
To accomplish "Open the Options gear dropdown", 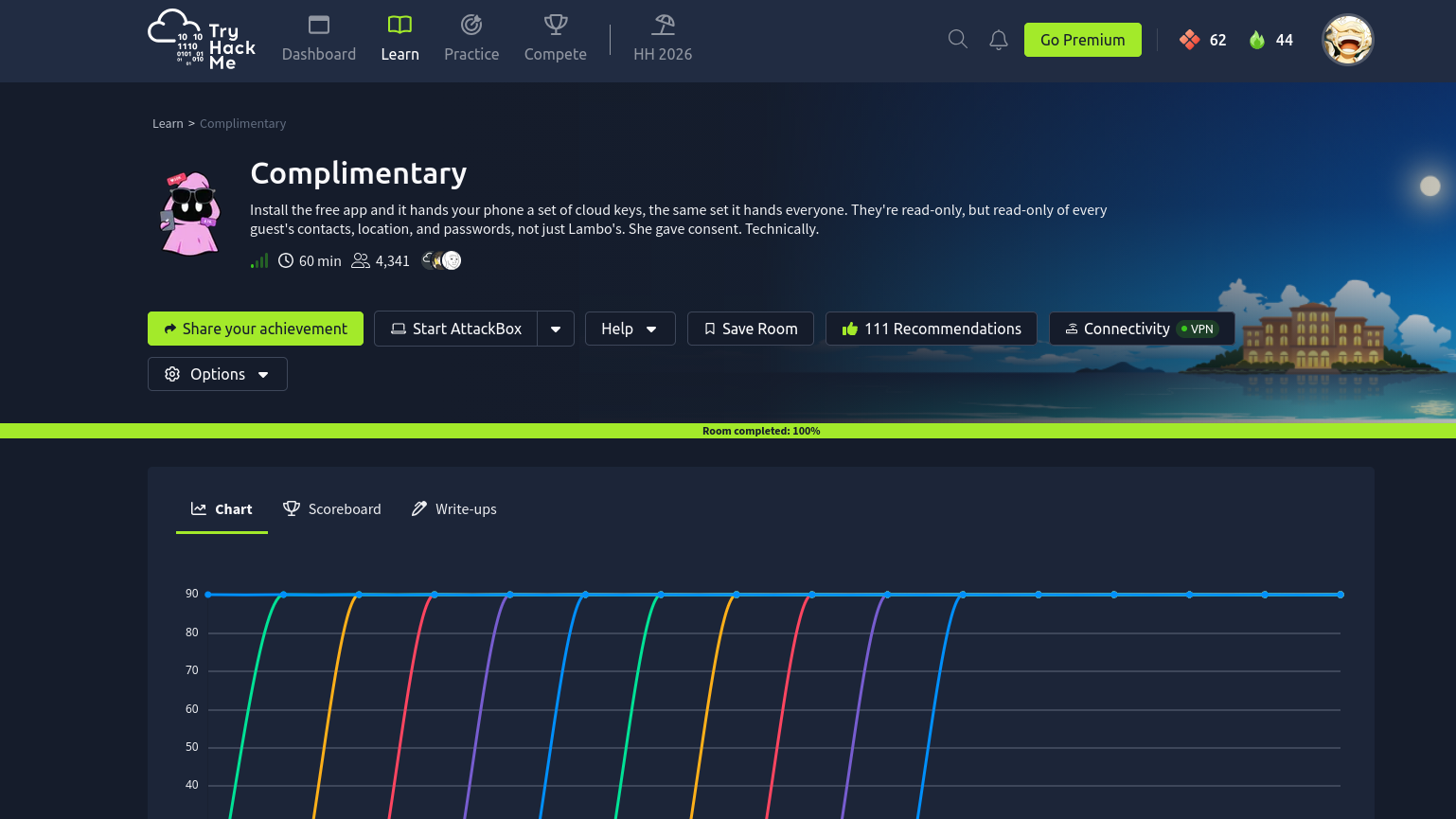I will pyautogui.click(x=218, y=374).
